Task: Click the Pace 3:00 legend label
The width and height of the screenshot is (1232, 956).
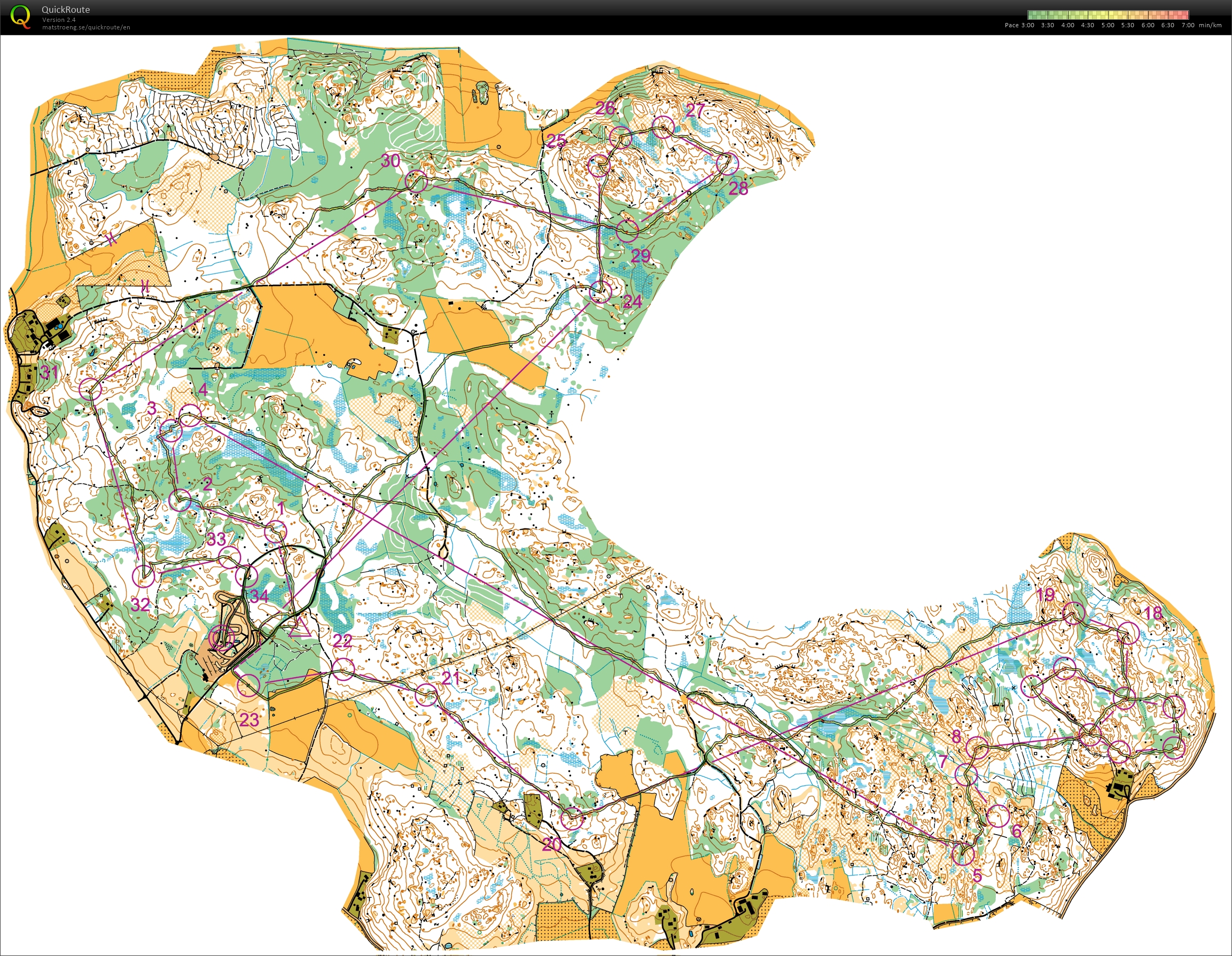Action: pyautogui.click(x=1019, y=26)
